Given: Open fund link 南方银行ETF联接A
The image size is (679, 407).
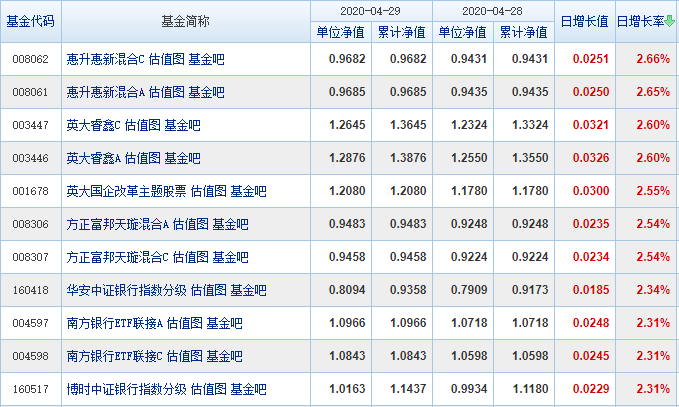Looking at the screenshot, I should (114, 323).
